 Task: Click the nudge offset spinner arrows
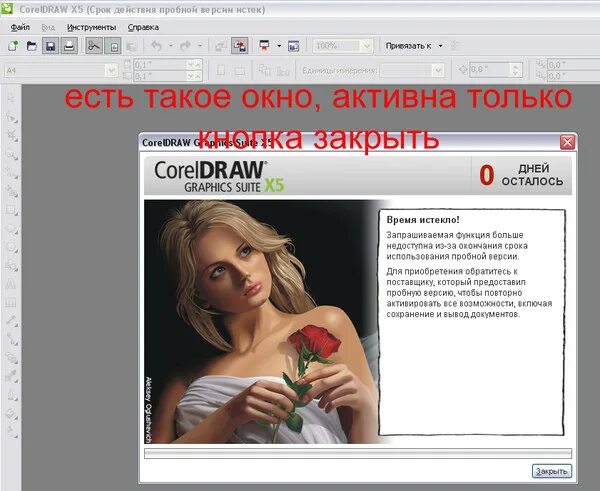pyautogui.click(x=516, y=70)
